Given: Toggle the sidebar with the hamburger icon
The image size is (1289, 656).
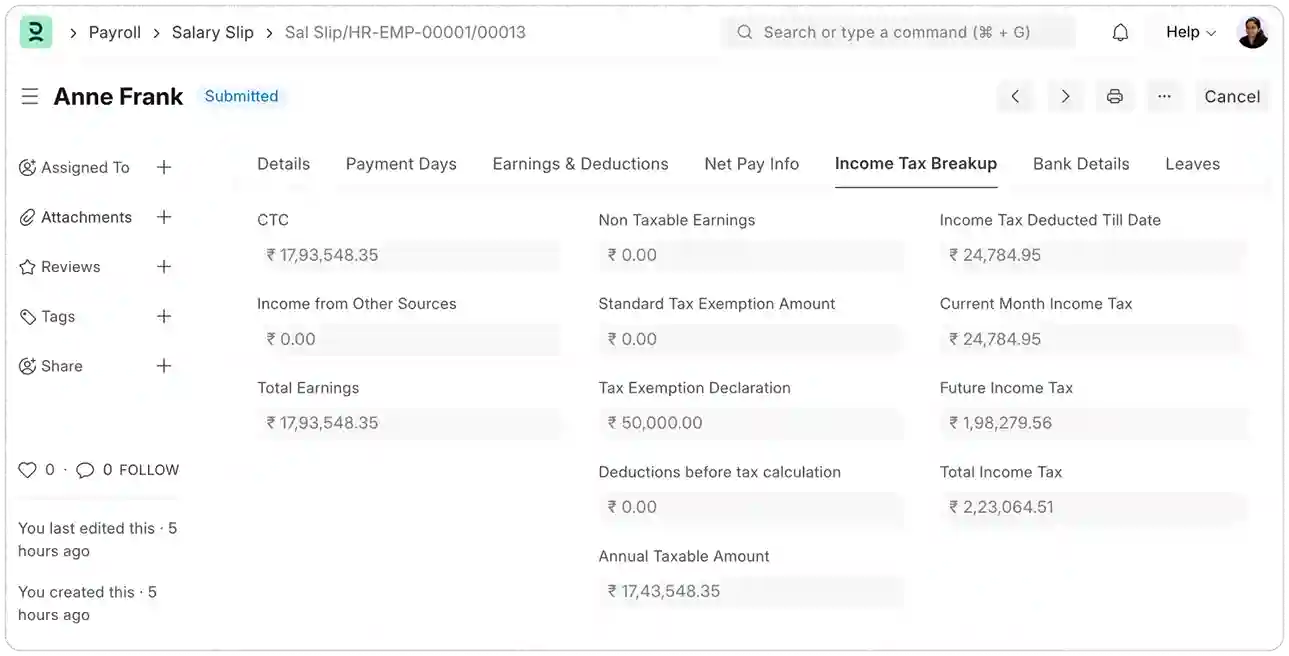Looking at the screenshot, I should pos(29,96).
